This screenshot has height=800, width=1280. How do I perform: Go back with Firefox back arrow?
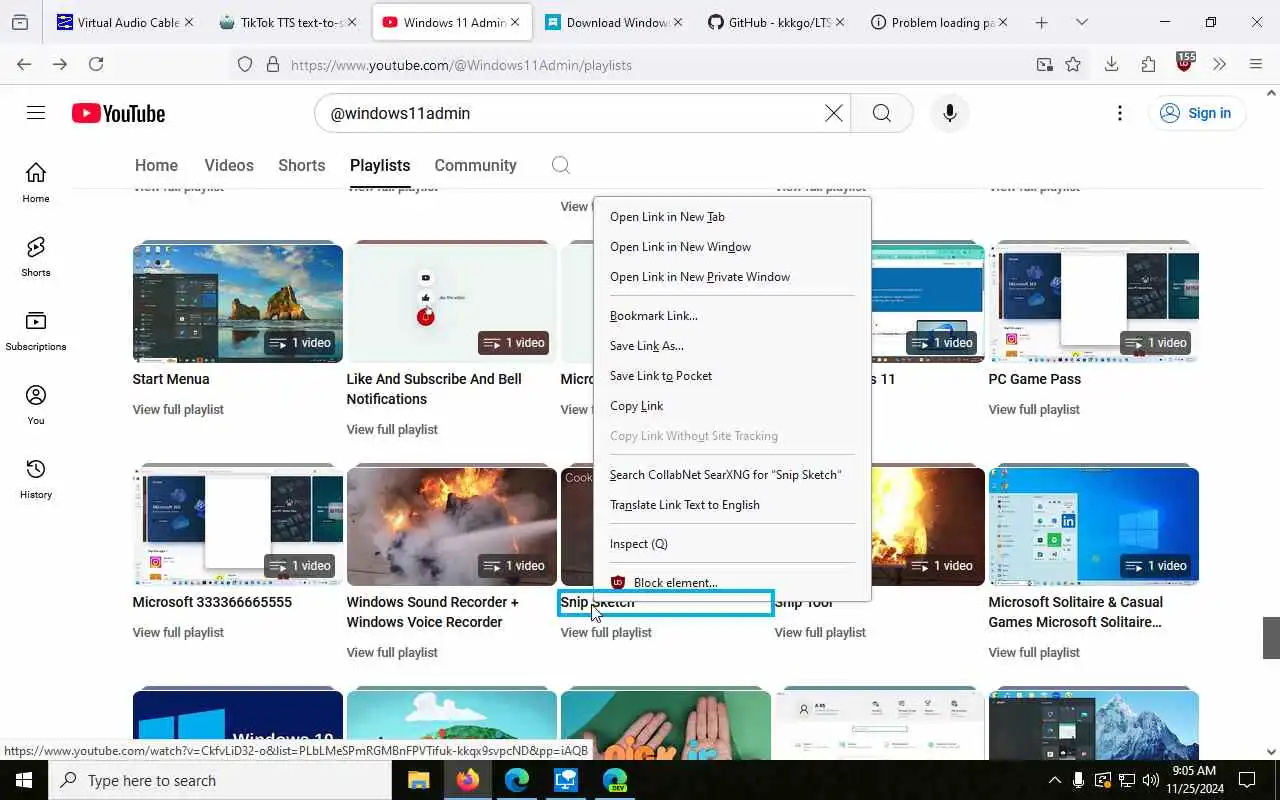click(24, 64)
